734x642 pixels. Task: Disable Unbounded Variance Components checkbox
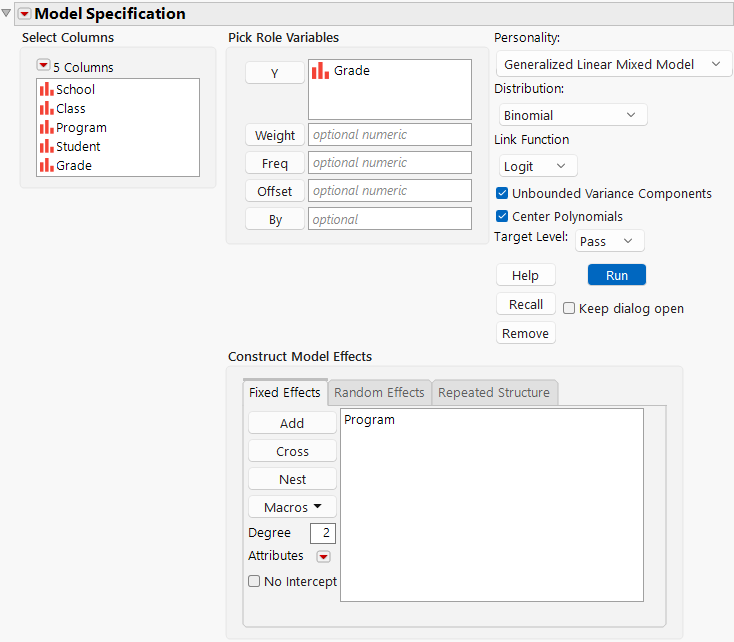pyautogui.click(x=502, y=194)
